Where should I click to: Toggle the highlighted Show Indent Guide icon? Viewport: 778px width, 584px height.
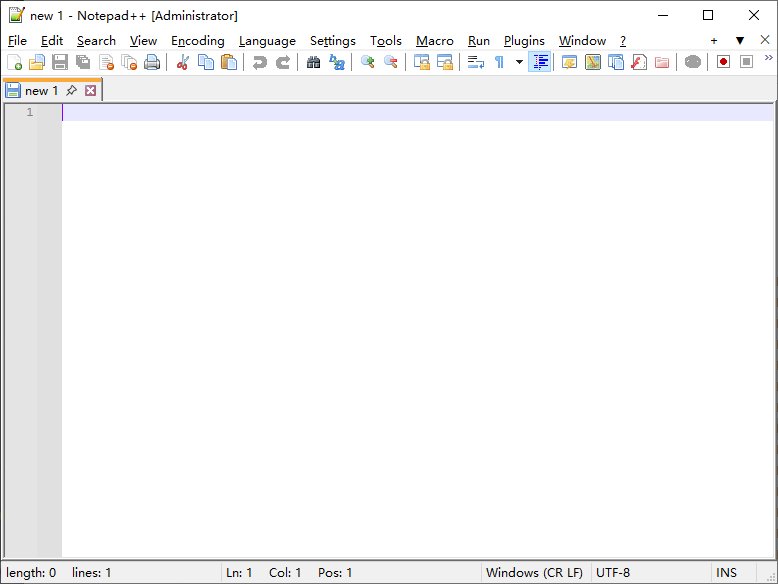[x=540, y=63]
